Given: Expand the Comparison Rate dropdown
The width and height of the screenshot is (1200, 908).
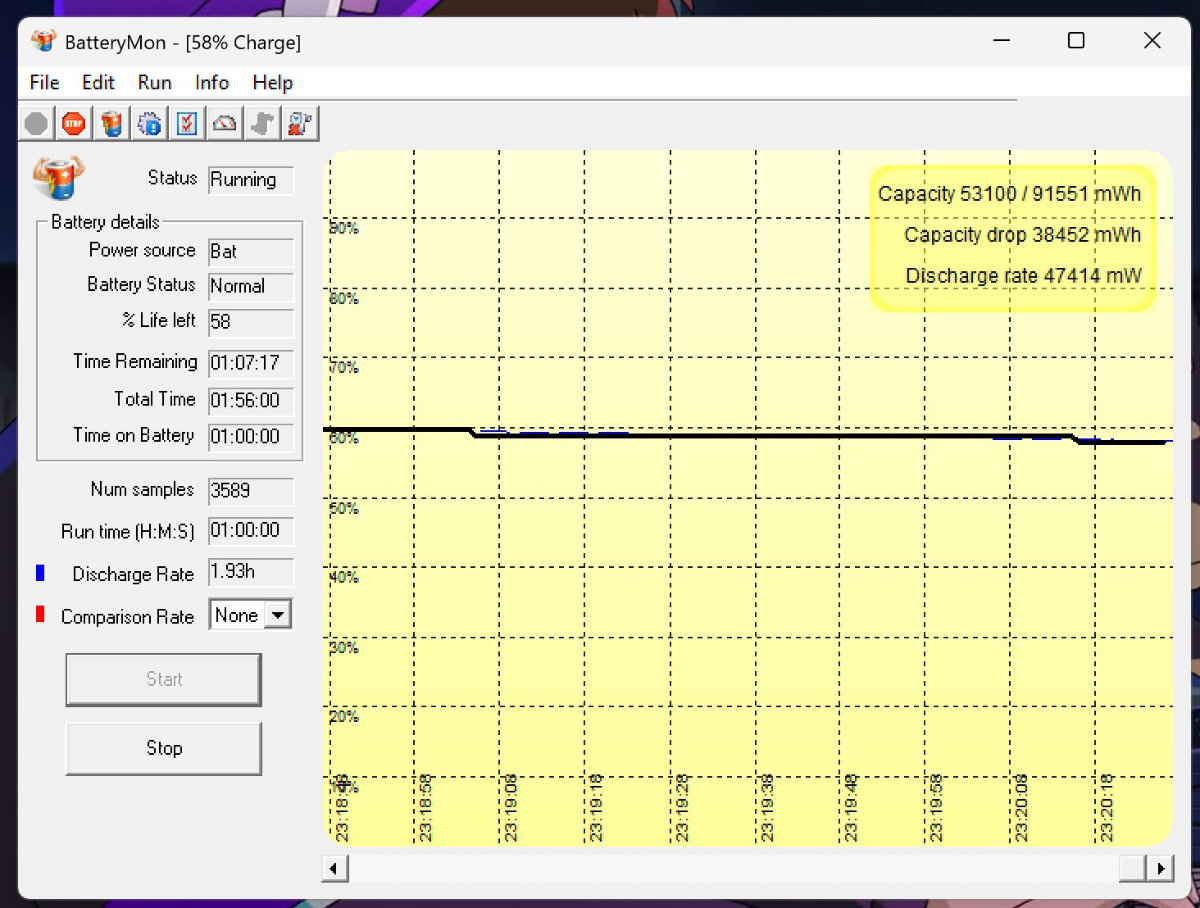Looking at the screenshot, I should tap(280, 615).
